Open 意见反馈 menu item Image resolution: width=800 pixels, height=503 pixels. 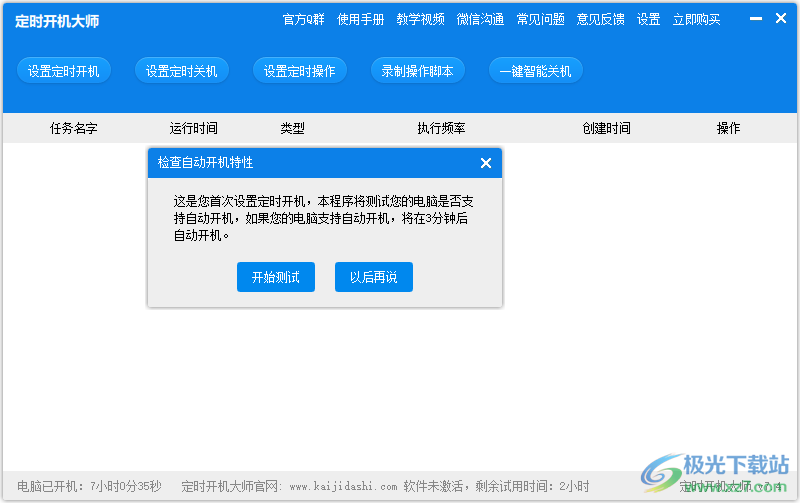click(601, 19)
